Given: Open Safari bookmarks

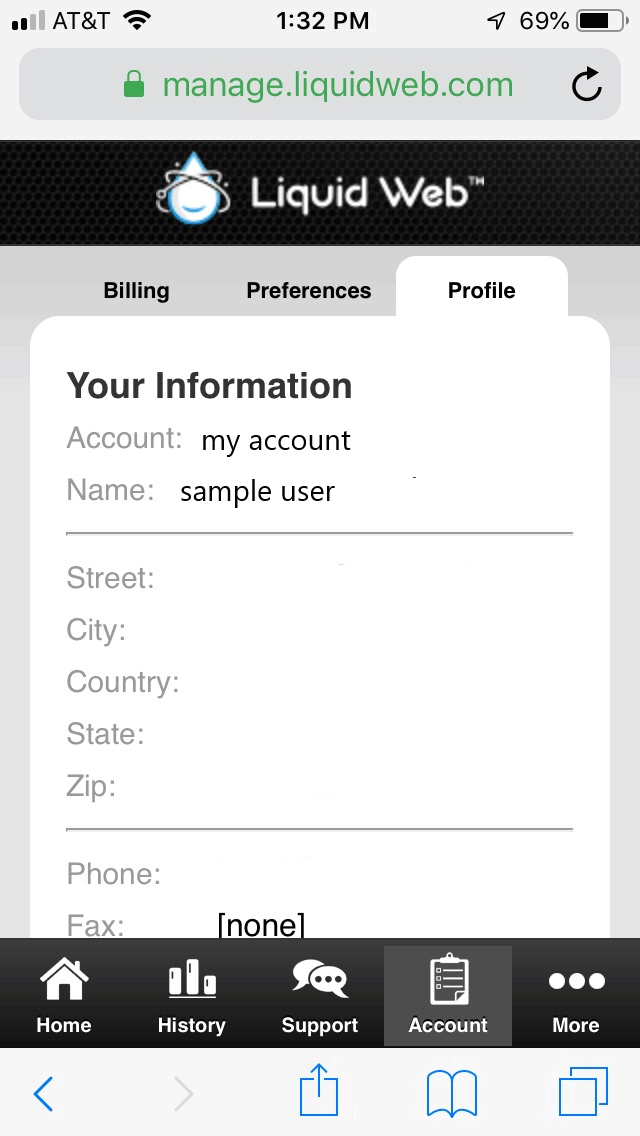Looking at the screenshot, I should 451,1093.
